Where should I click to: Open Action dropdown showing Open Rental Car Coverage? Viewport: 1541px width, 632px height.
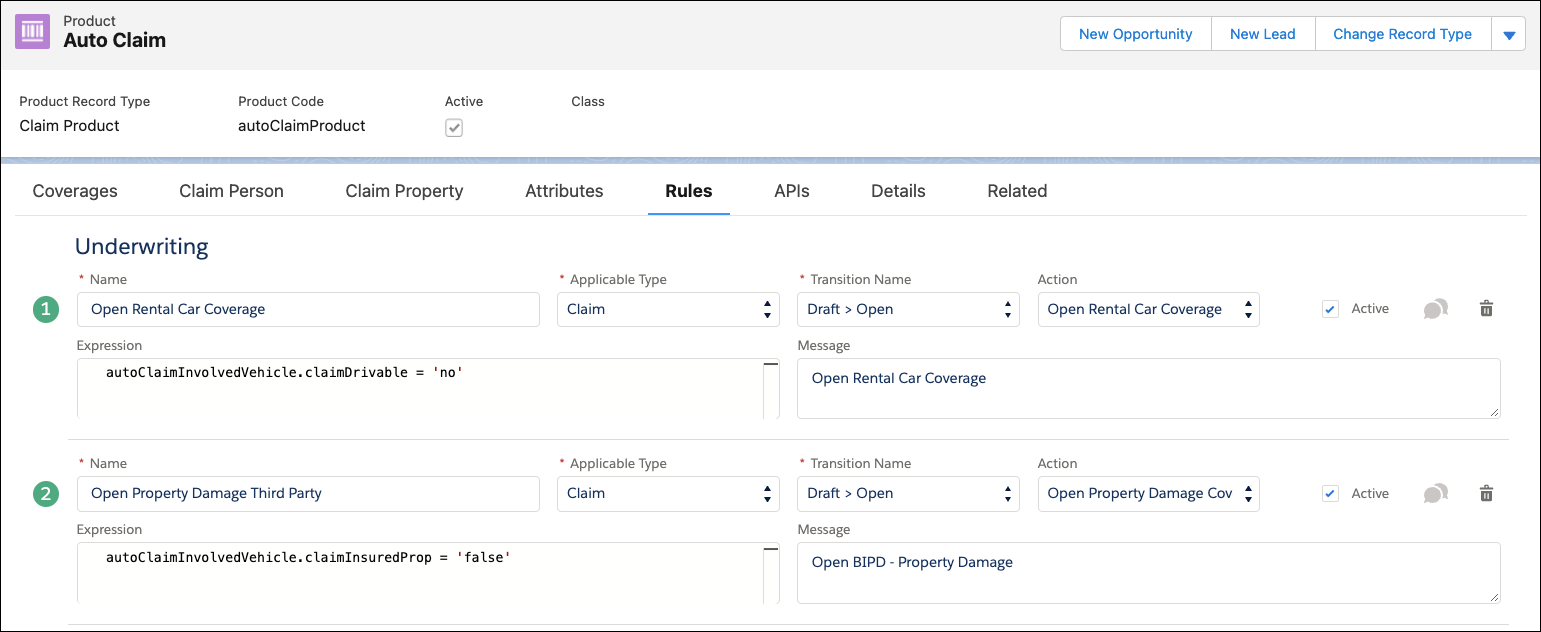point(1148,309)
